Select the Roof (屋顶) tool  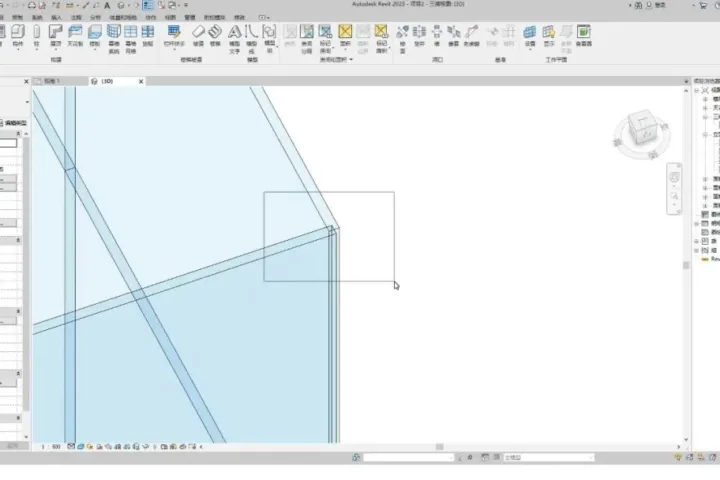point(56,36)
